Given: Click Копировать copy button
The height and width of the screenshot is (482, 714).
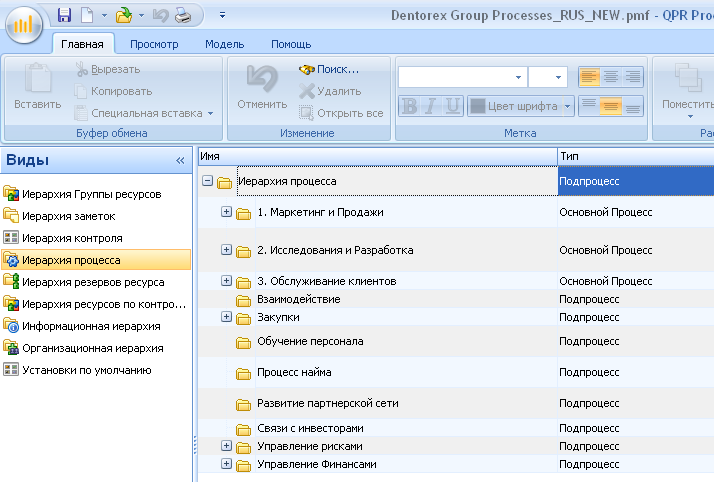Looking at the screenshot, I should click(113, 91).
